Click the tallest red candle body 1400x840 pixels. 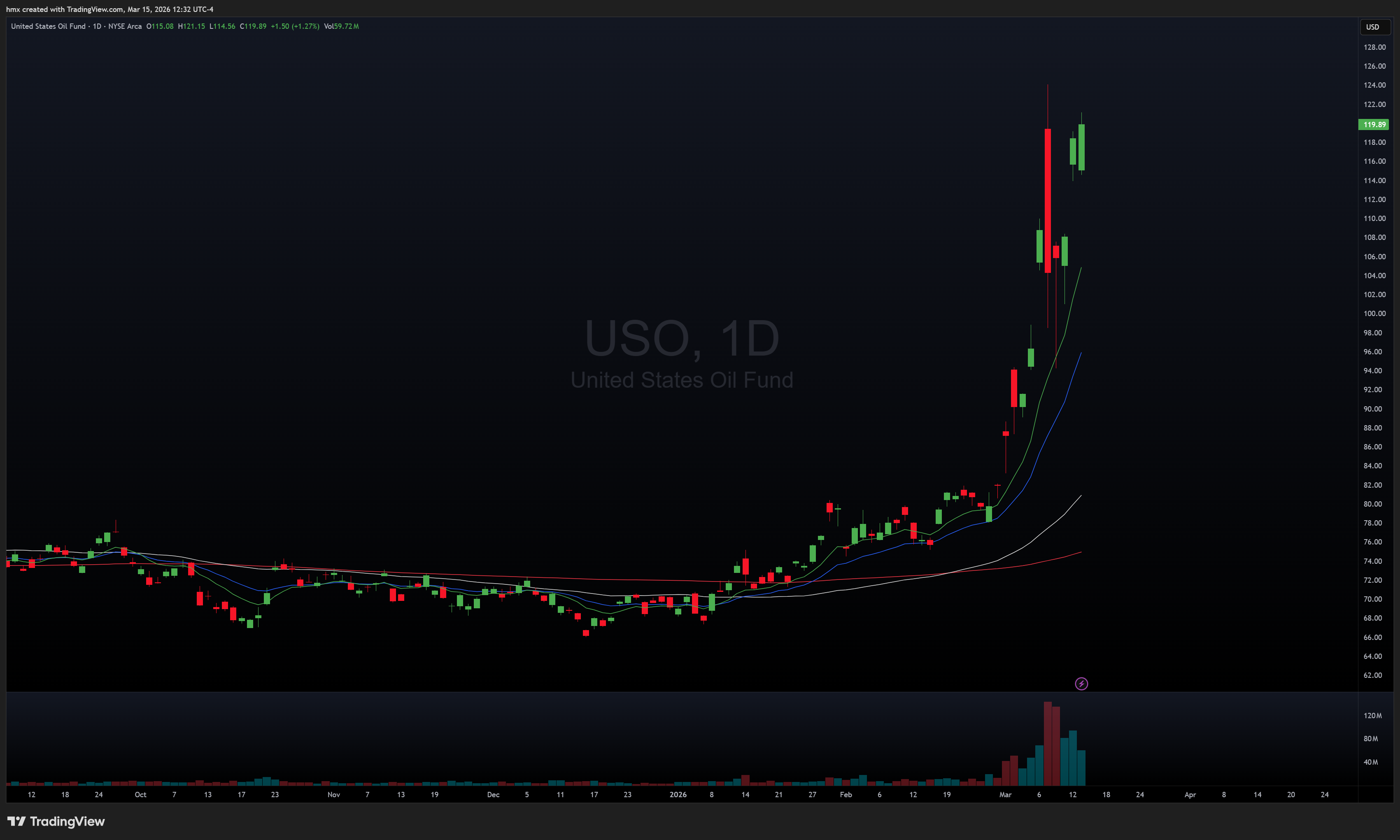1047,200
